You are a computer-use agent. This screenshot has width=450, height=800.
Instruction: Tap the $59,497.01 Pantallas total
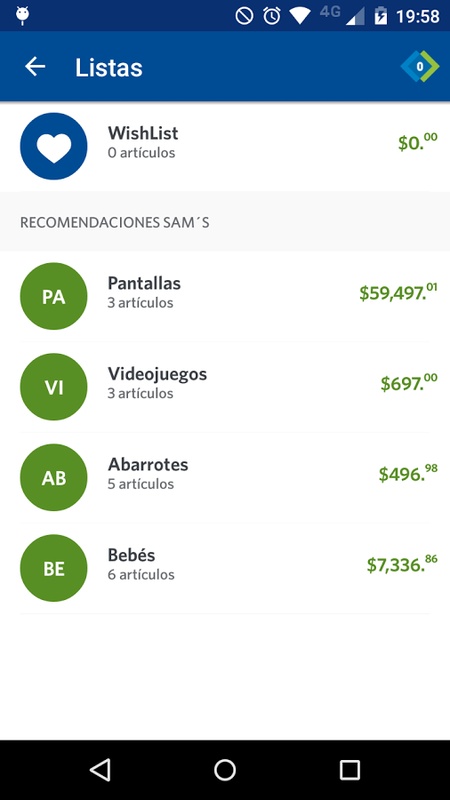click(398, 292)
